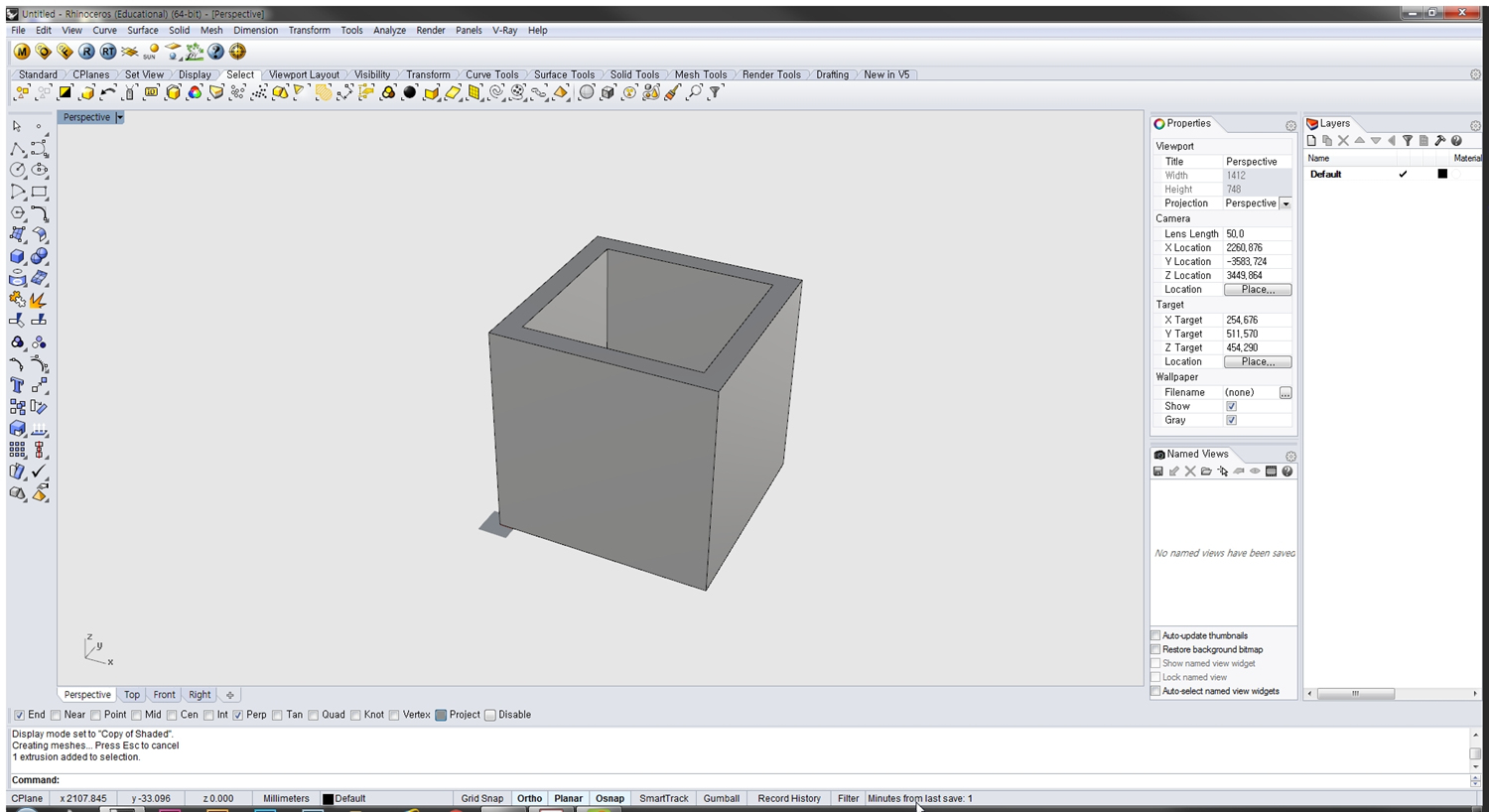Toggle Gumball in status bar
Image resolution: width=1489 pixels, height=812 pixels.
pos(722,798)
